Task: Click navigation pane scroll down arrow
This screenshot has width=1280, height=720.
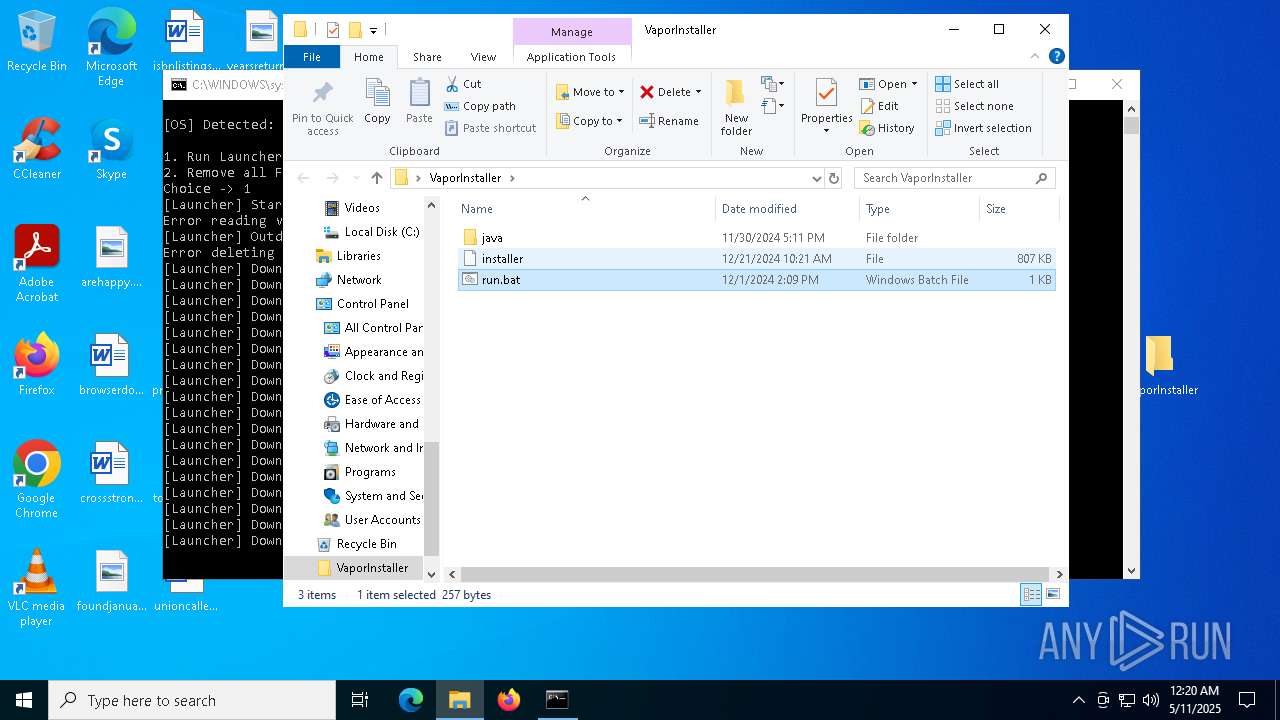Action: click(x=432, y=574)
